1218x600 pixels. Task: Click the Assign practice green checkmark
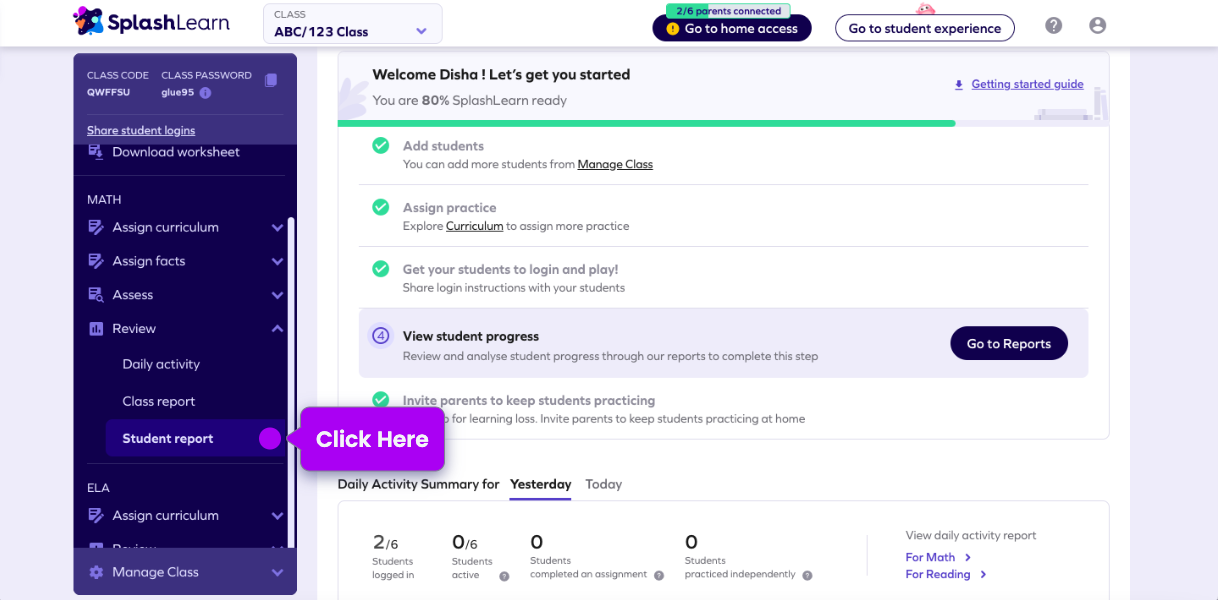click(380, 208)
